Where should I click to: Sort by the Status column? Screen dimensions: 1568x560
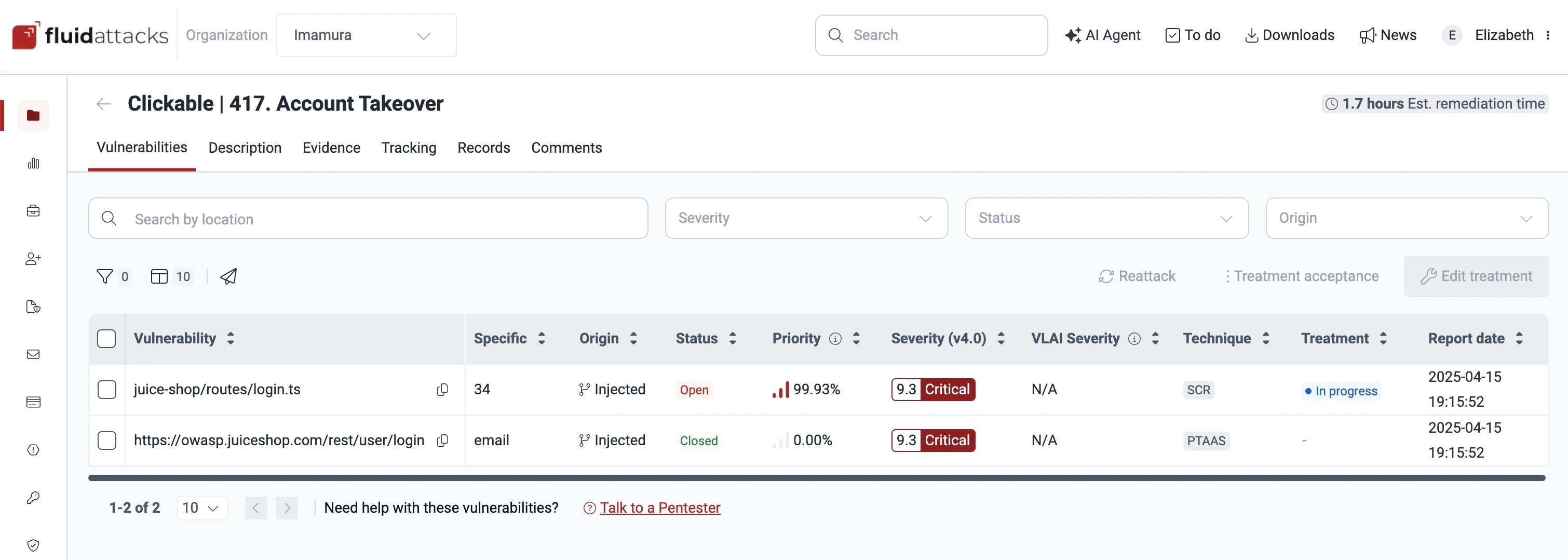733,338
